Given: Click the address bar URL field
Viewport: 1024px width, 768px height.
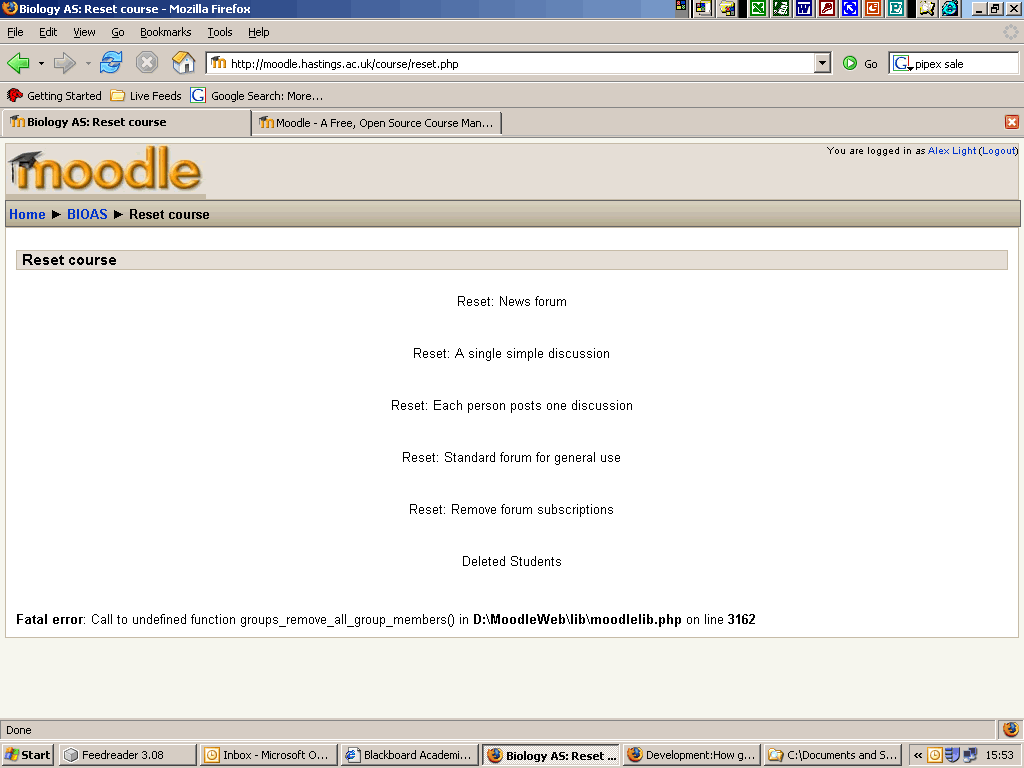Looking at the screenshot, I should [520, 63].
